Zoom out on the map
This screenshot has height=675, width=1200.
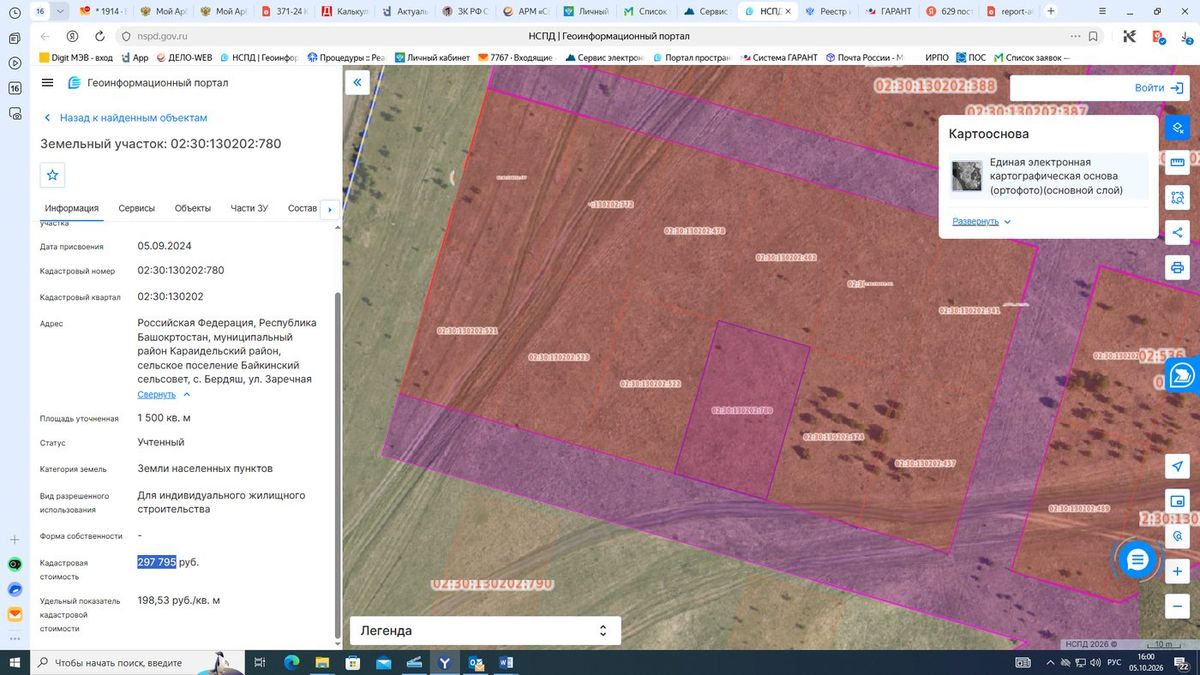[x=1177, y=607]
